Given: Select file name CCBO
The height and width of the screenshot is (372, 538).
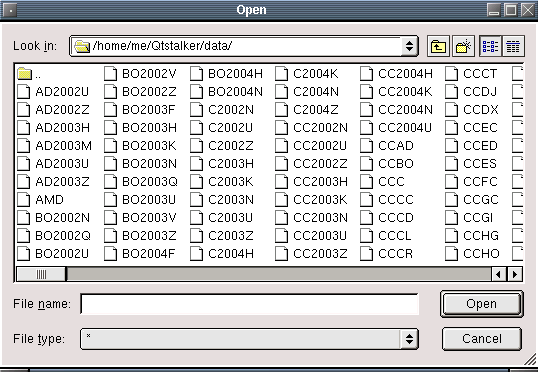Looking at the screenshot, I should click(396, 164).
